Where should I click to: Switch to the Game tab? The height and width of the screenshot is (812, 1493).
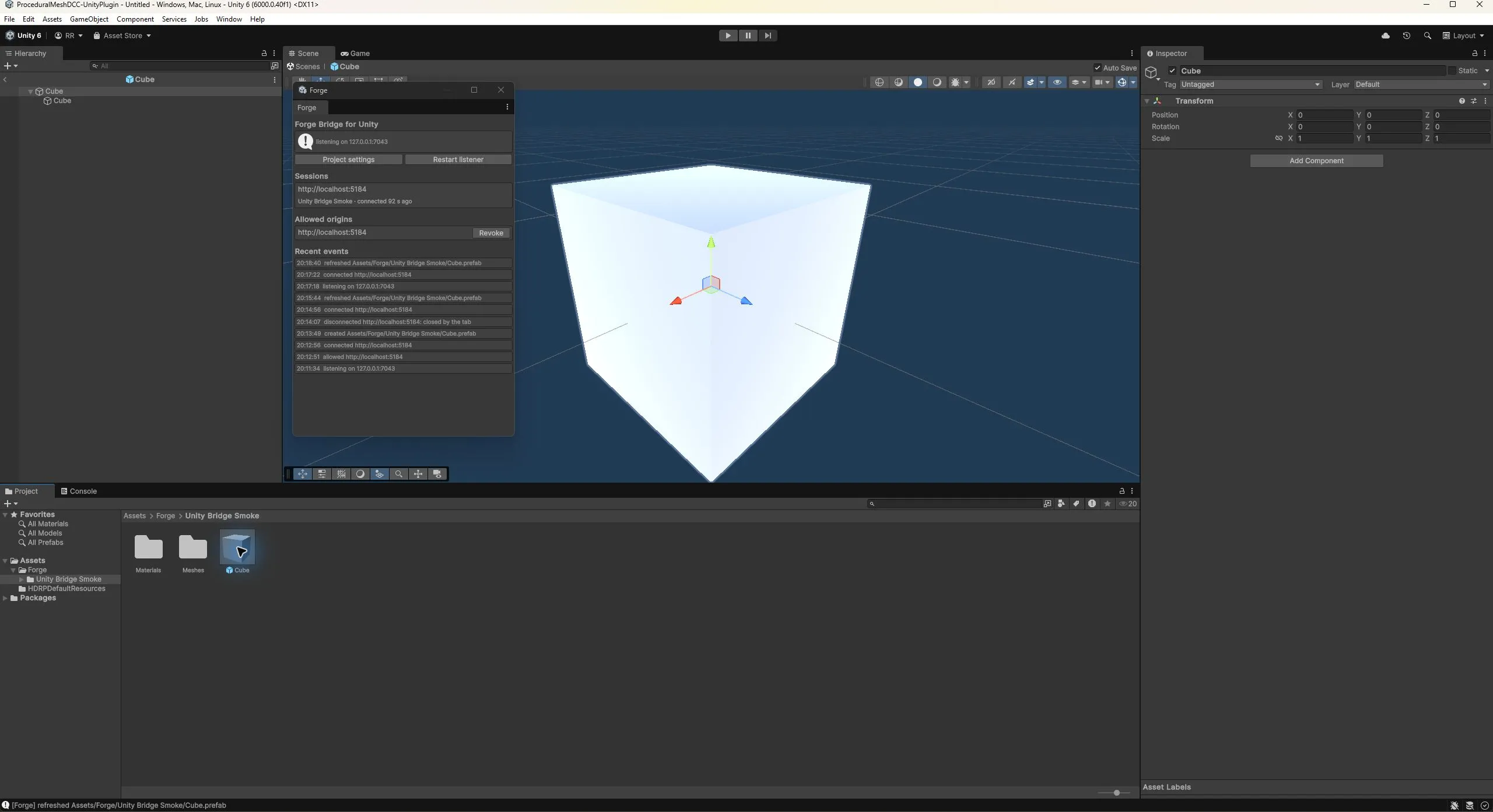pyautogui.click(x=355, y=54)
